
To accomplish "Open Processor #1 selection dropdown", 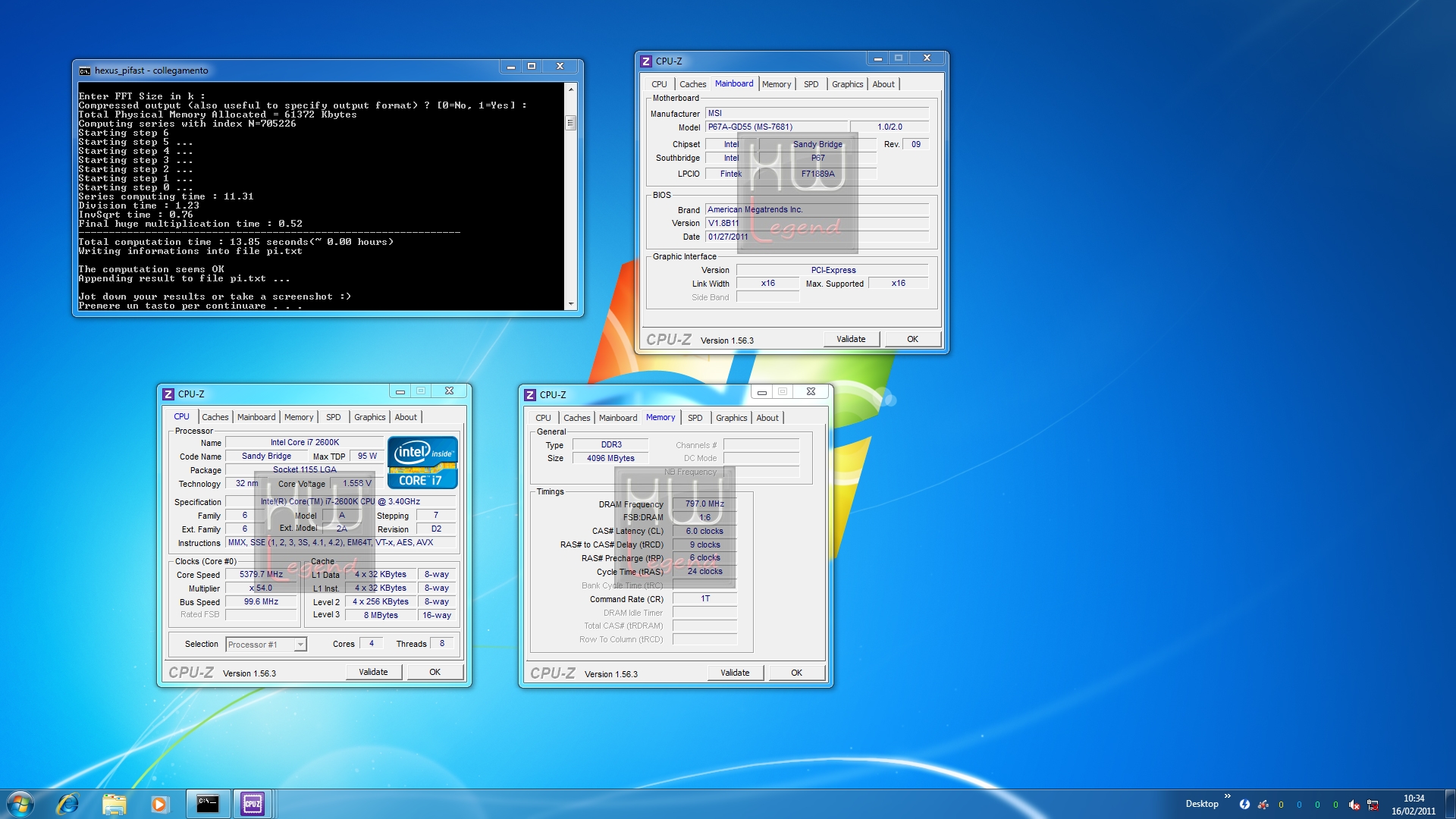I will [x=265, y=645].
